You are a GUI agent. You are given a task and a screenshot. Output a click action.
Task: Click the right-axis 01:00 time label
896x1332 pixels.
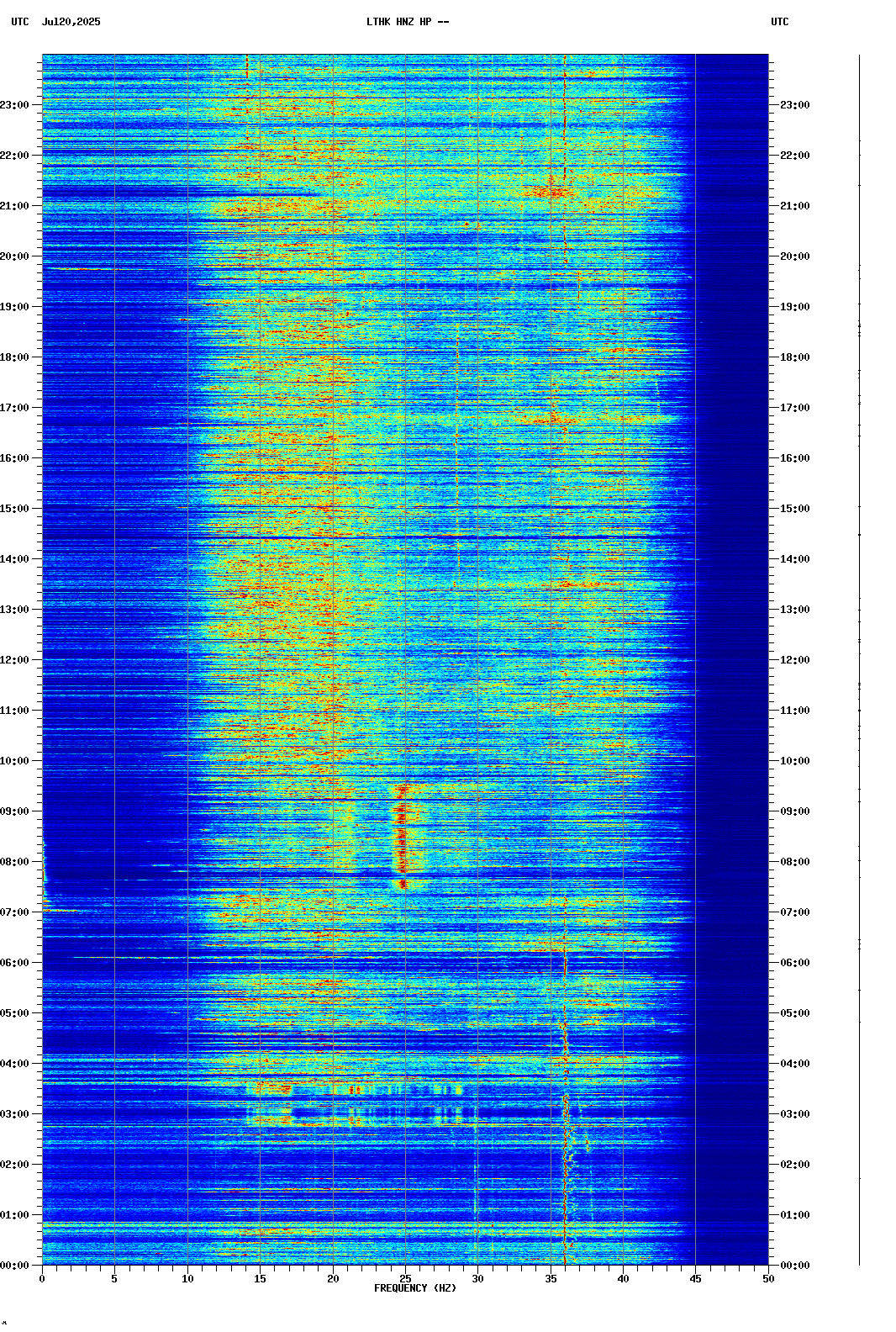click(x=795, y=1215)
